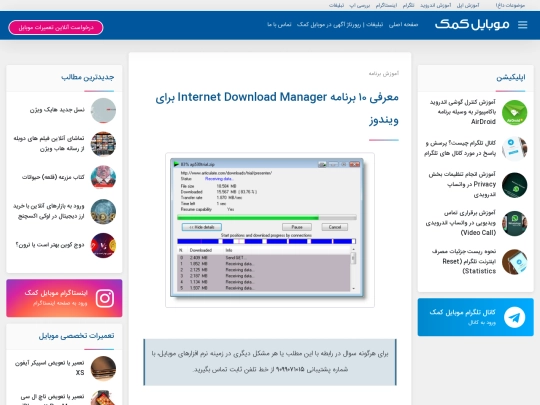Select تلگرام in top bar

tap(408, 5)
